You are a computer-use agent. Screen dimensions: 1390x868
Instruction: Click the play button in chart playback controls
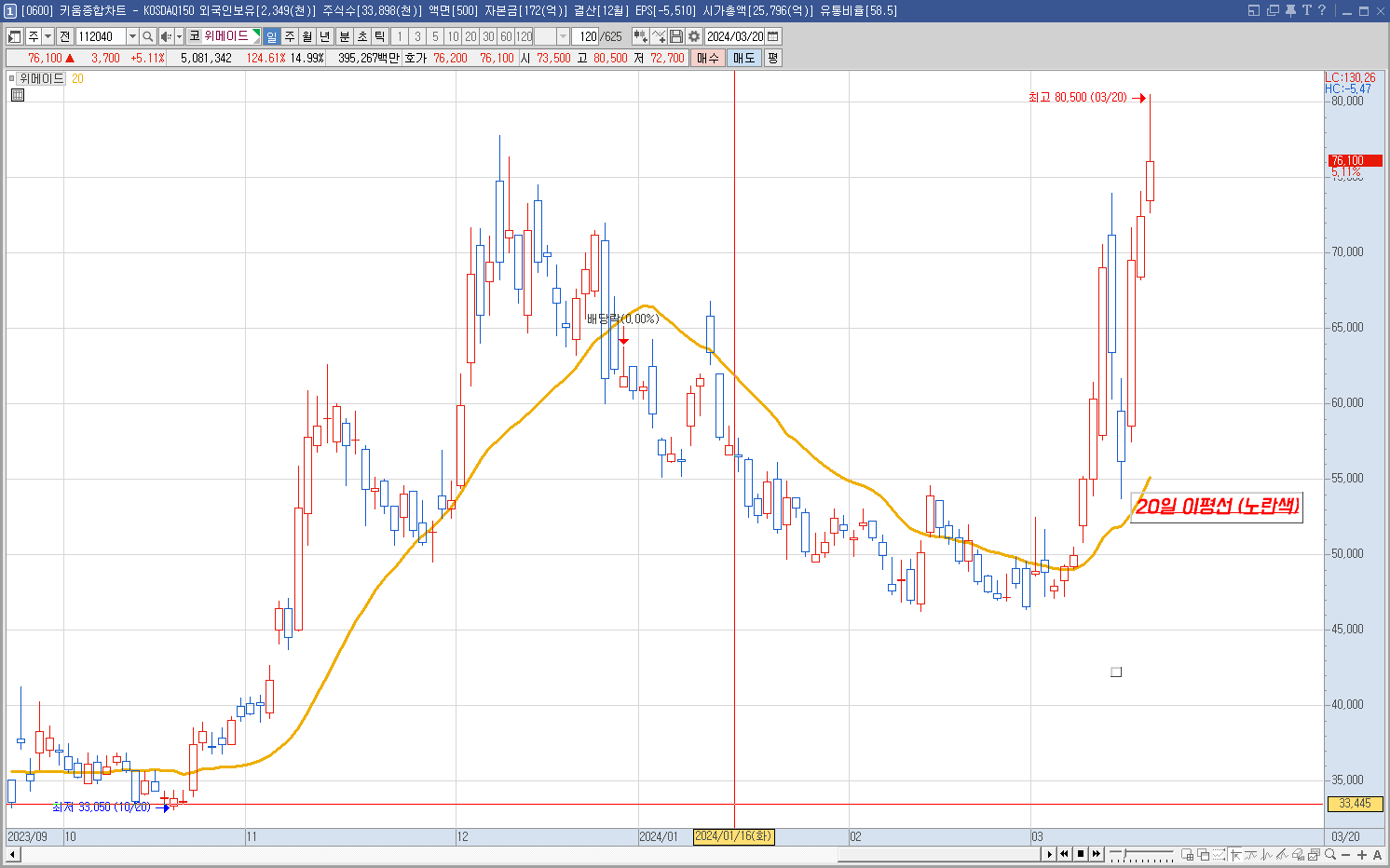[1049, 854]
